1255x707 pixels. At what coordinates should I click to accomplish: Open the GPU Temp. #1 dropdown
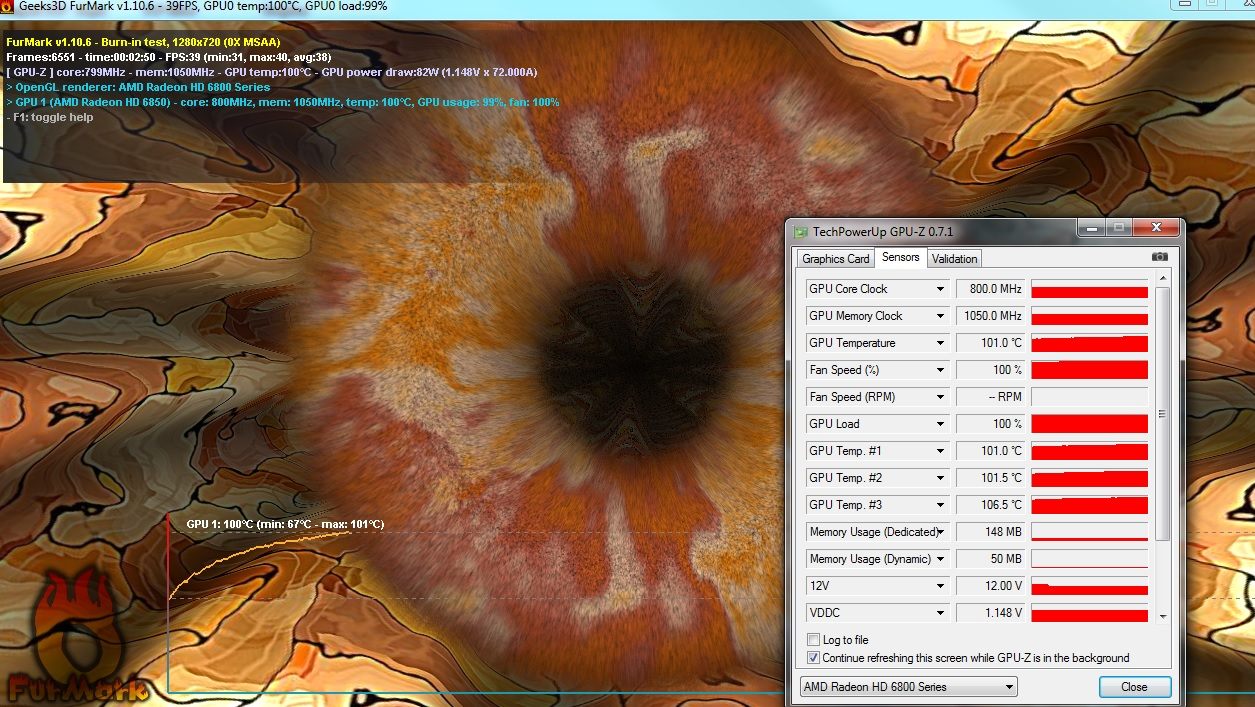[x=940, y=451]
